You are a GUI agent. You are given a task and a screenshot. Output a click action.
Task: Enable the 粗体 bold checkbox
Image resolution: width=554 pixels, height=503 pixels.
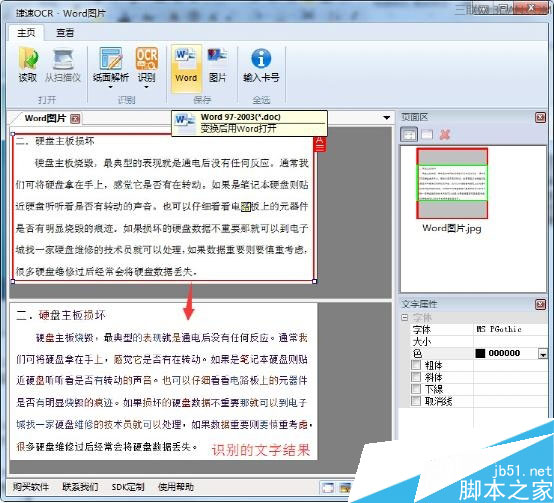[x=416, y=365]
